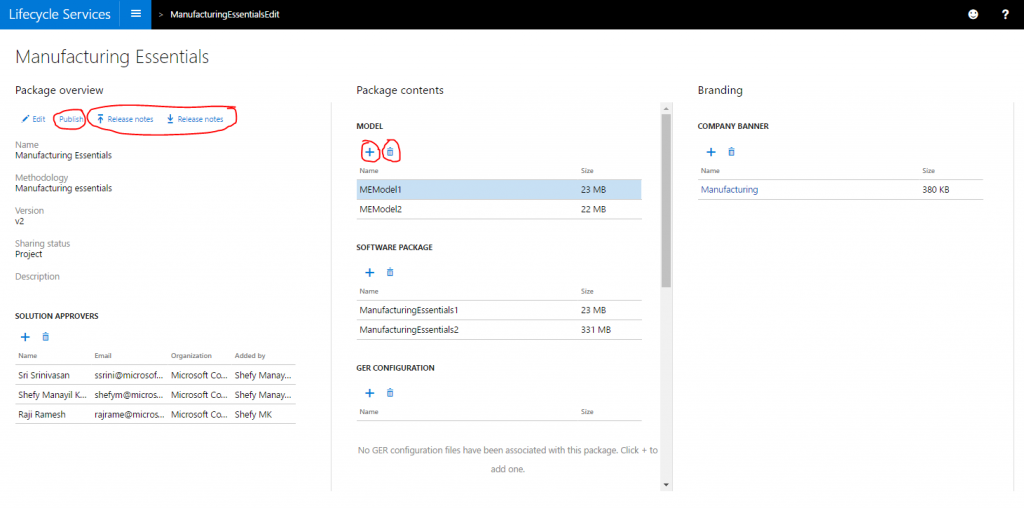Viewport: 1024px width, 508px height.
Task: Add a company banner with plus icon
Action: [x=711, y=152]
